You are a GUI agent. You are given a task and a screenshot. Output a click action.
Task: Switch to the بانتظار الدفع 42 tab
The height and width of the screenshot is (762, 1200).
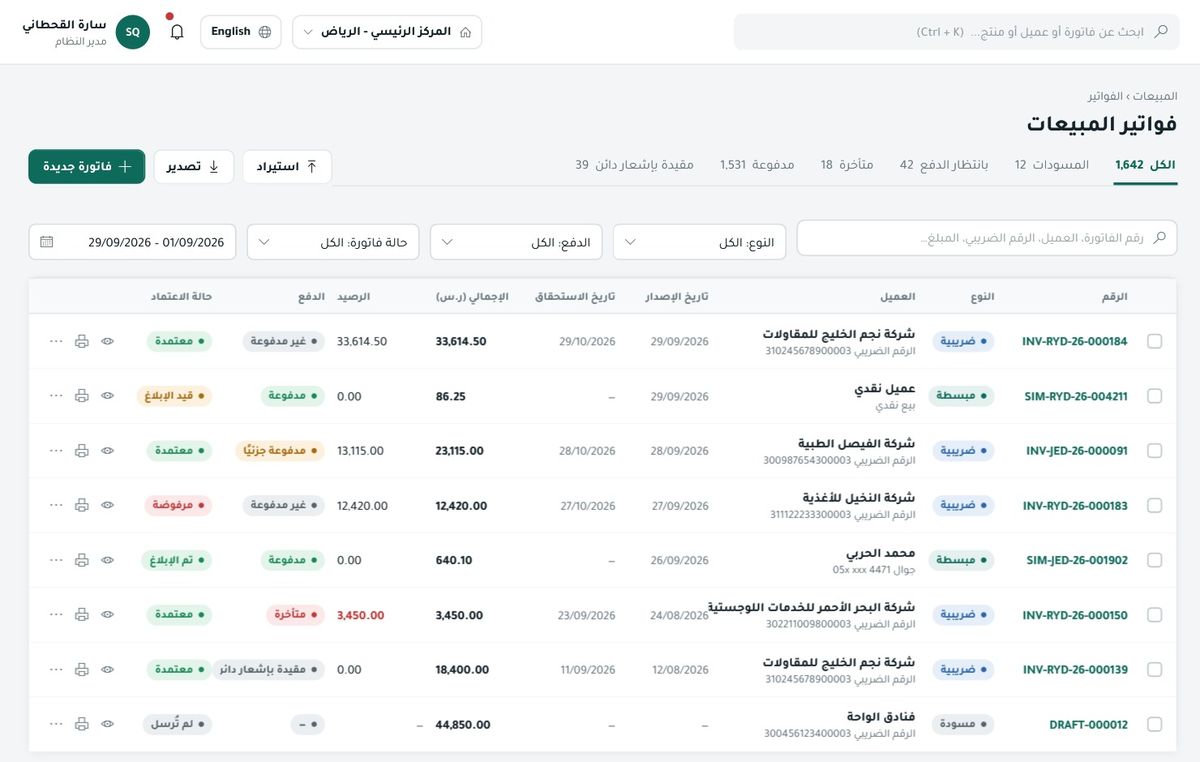pos(944,165)
